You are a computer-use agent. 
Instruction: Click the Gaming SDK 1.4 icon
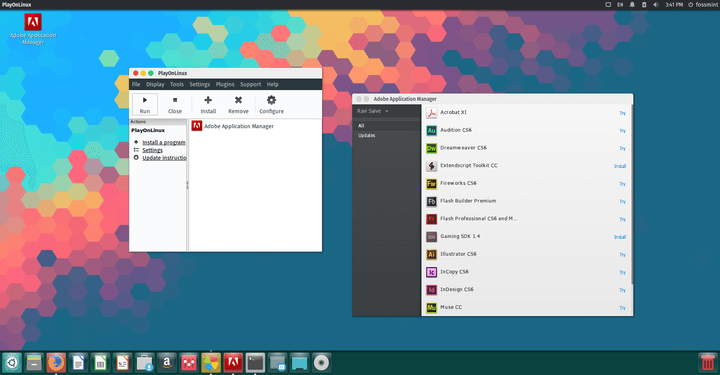431,236
